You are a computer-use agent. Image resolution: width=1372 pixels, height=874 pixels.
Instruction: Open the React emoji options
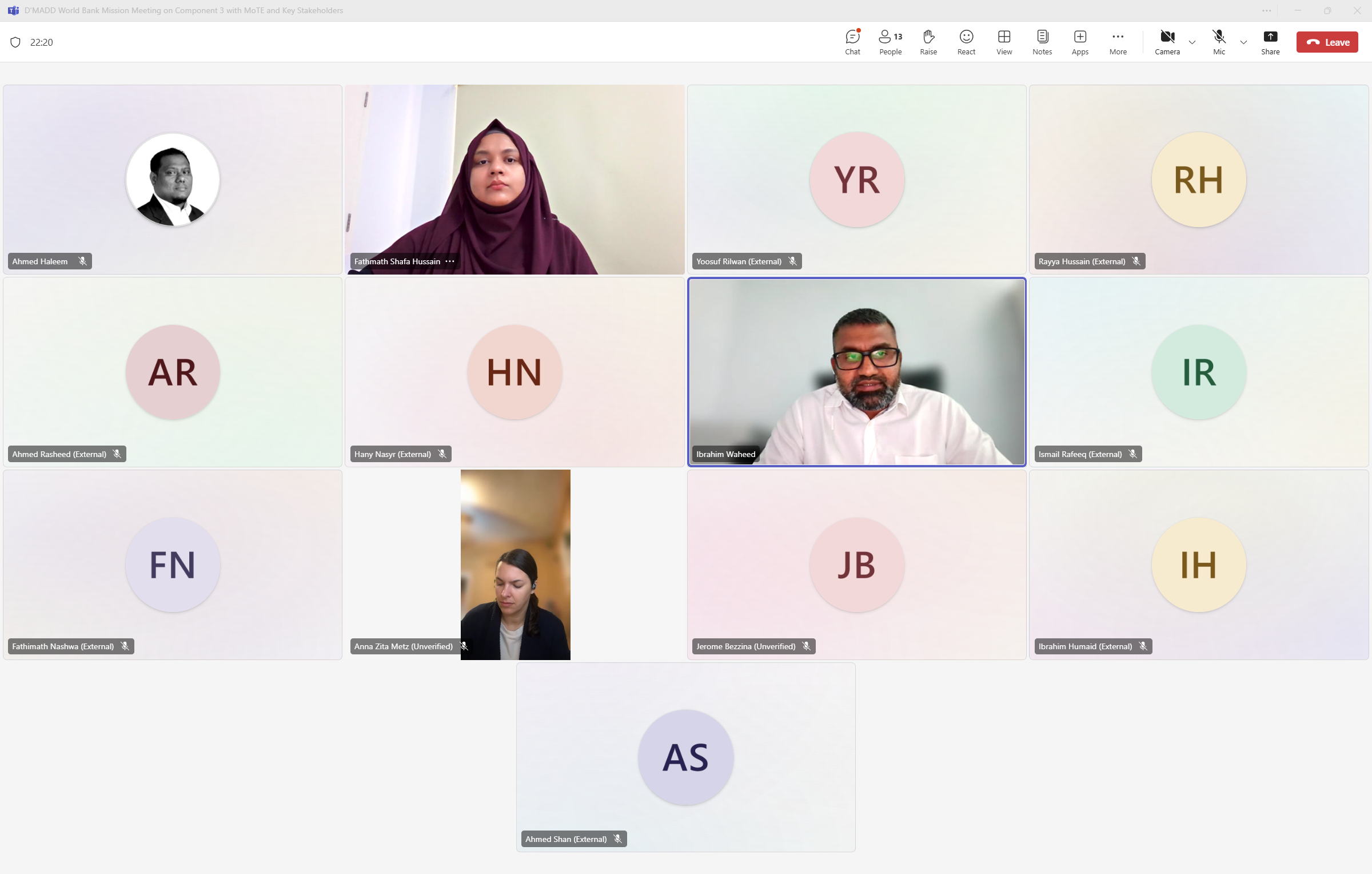(966, 42)
